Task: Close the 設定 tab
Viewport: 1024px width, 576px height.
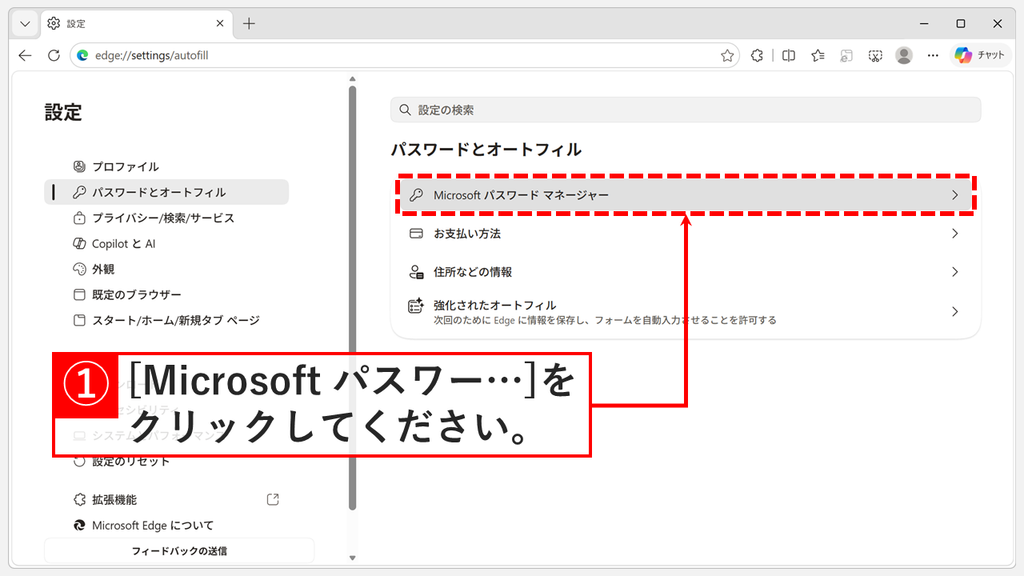Action: pos(220,24)
